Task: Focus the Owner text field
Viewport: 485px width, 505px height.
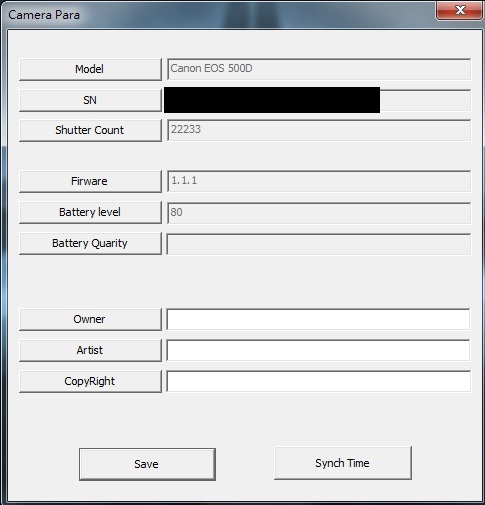Action: point(319,319)
